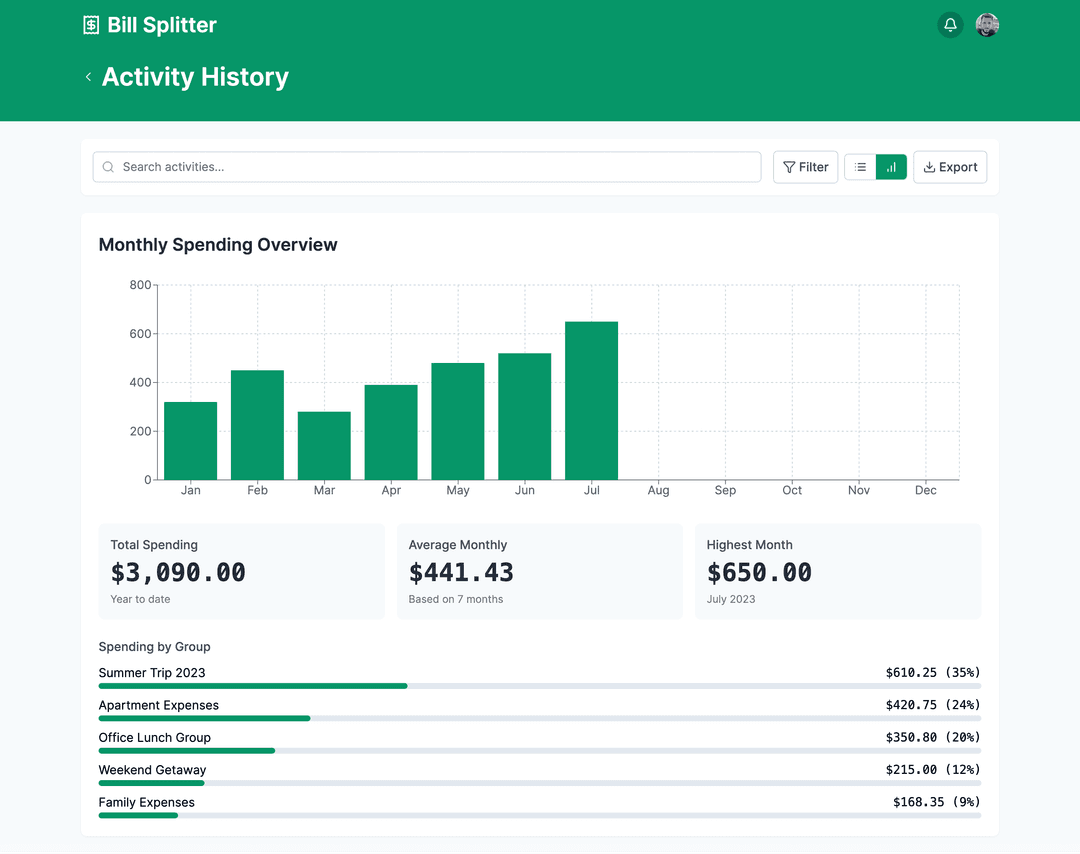
Task: Open the Apartment Expenses group
Action: click(x=158, y=705)
